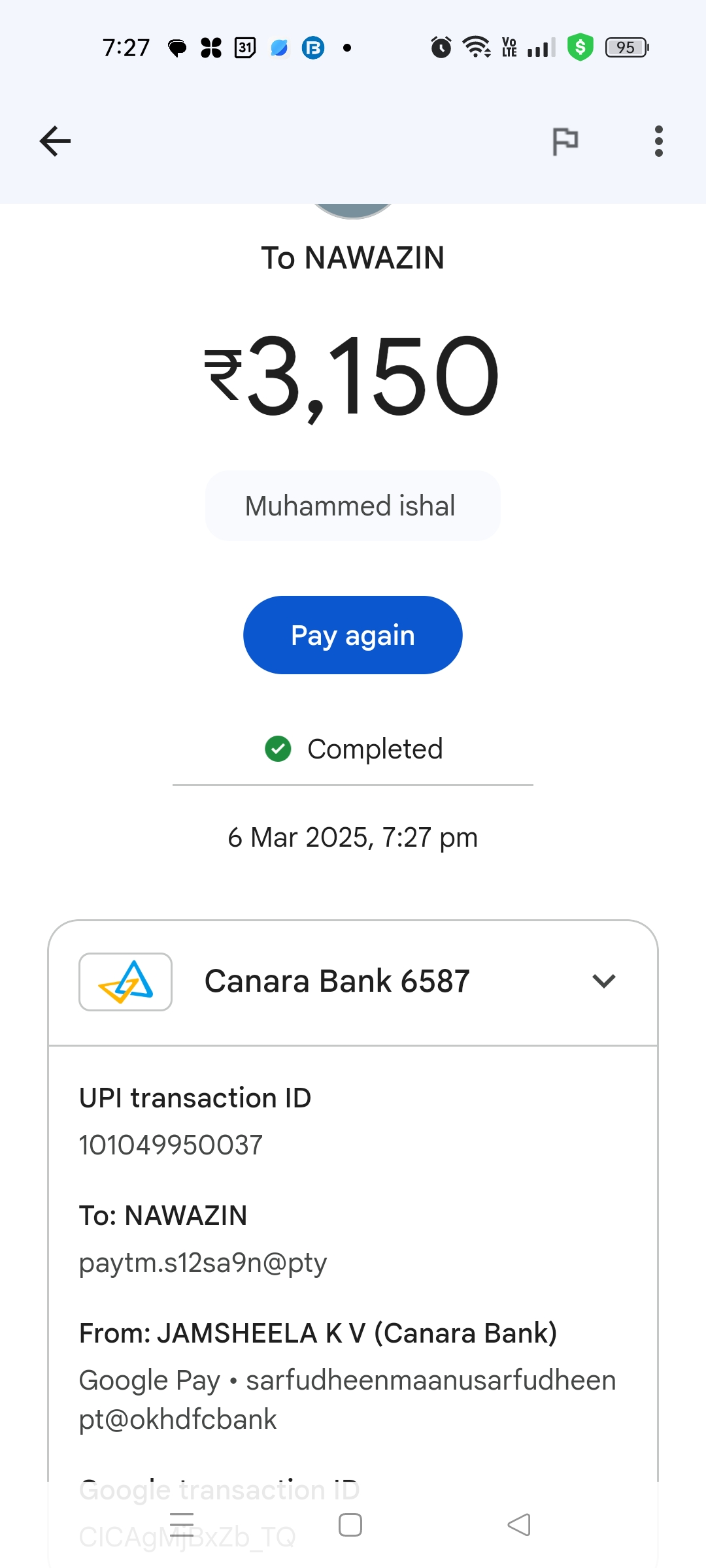706x1568 pixels.
Task: Open Android recent apps menu button
Action: pos(182,1525)
